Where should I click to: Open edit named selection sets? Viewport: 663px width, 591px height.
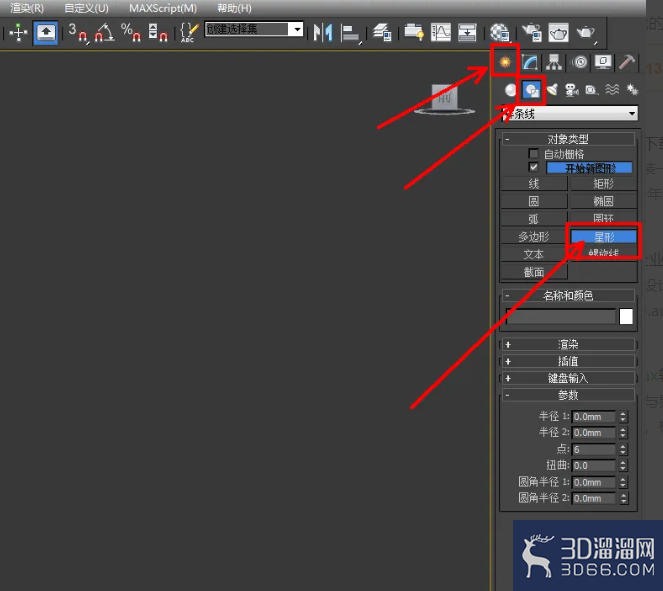point(189,32)
